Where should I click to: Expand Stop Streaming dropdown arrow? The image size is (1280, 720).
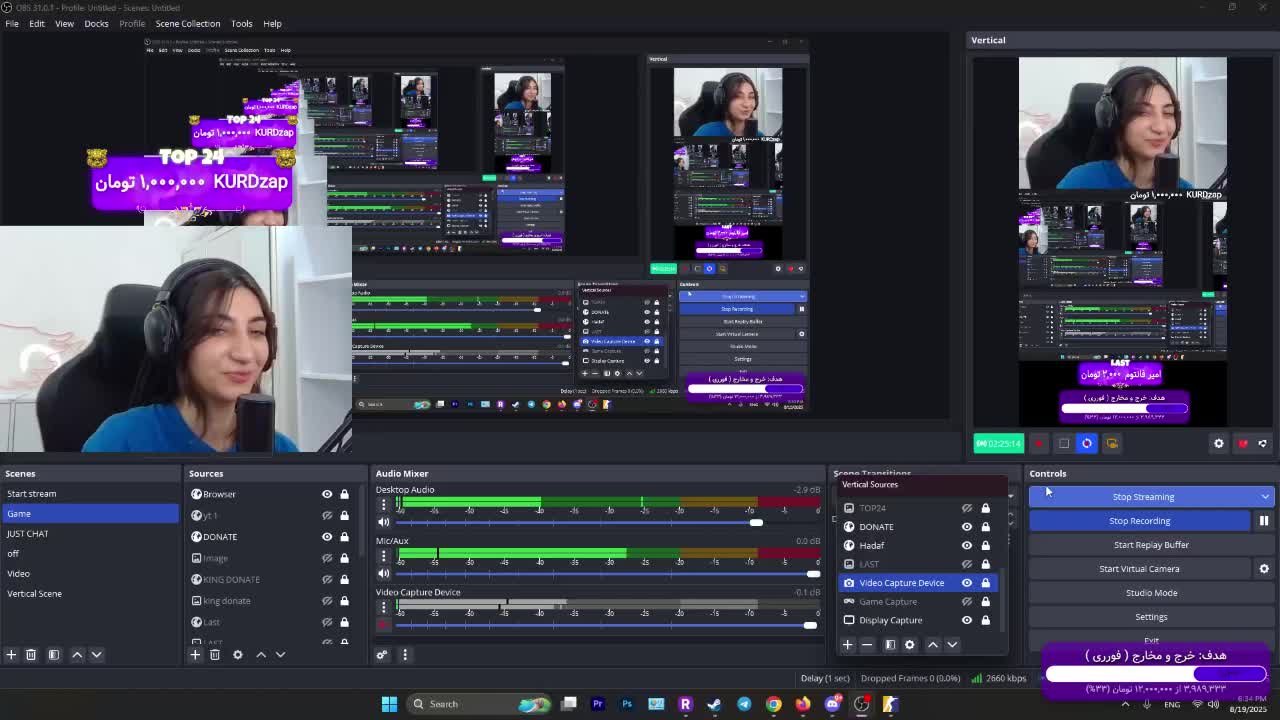tap(1265, 497)
